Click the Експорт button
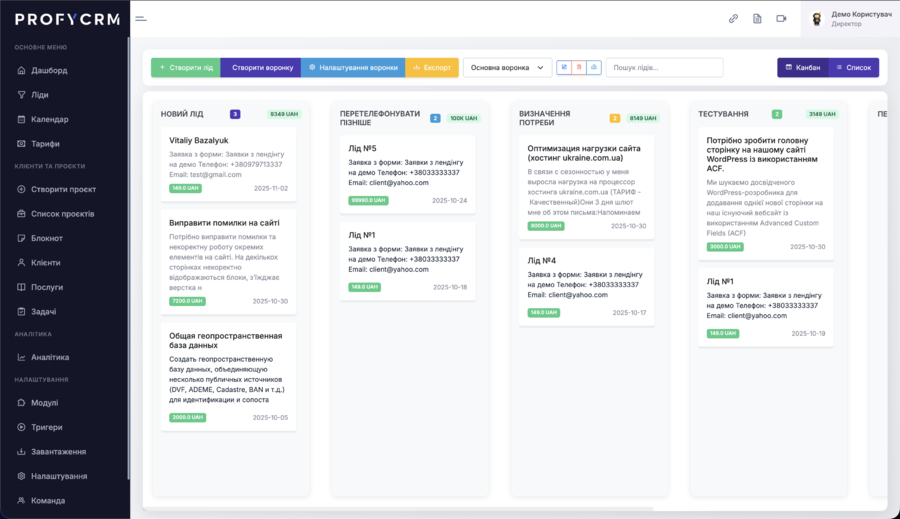This screenshot has height=519, width=900. 432,67
